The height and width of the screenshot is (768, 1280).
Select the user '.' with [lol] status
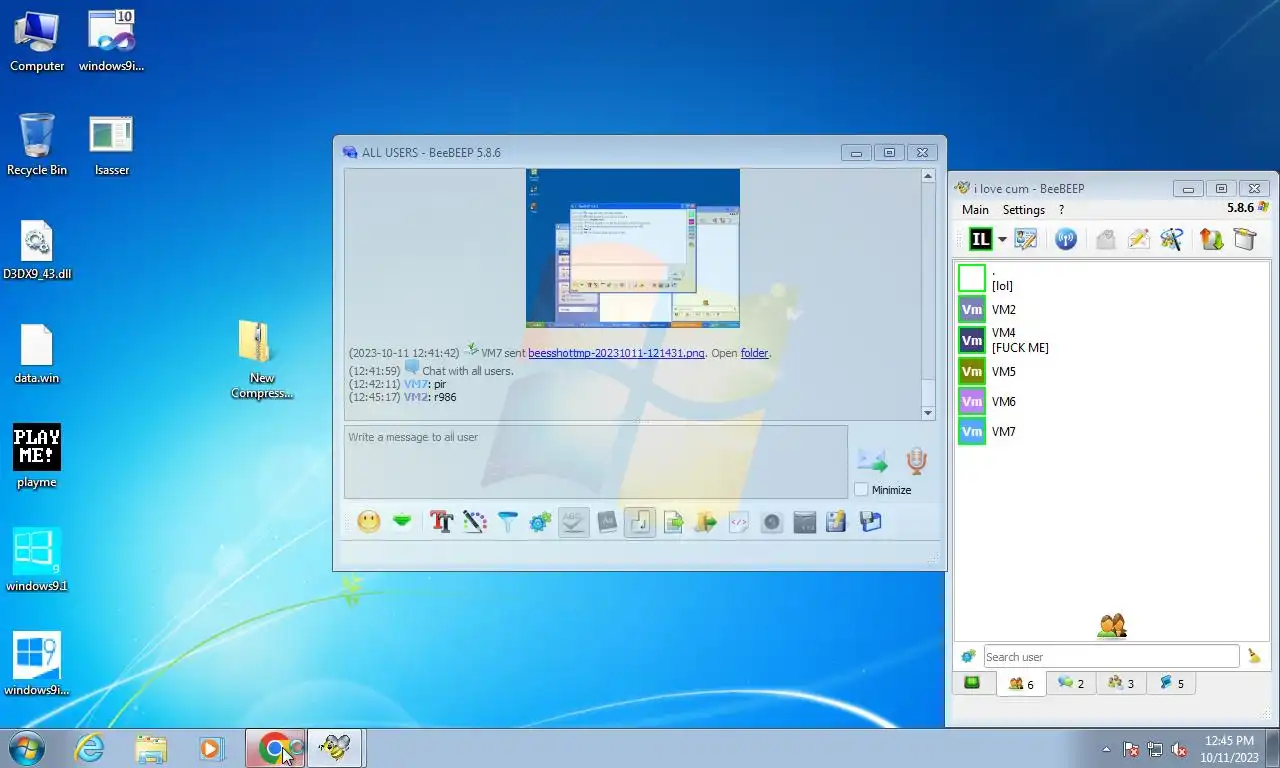1110,278
